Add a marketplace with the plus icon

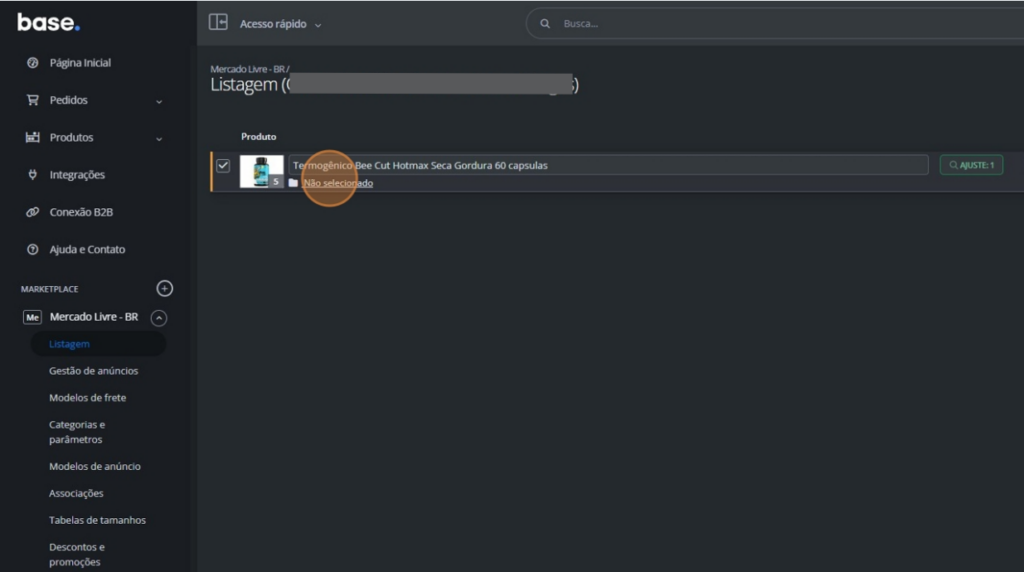pos(165,289)
